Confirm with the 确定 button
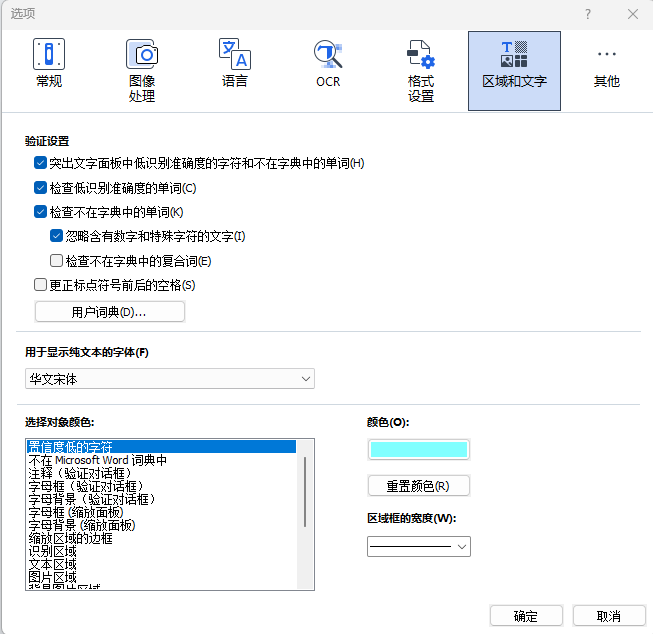The image size is (653, 634). point(526,616)
